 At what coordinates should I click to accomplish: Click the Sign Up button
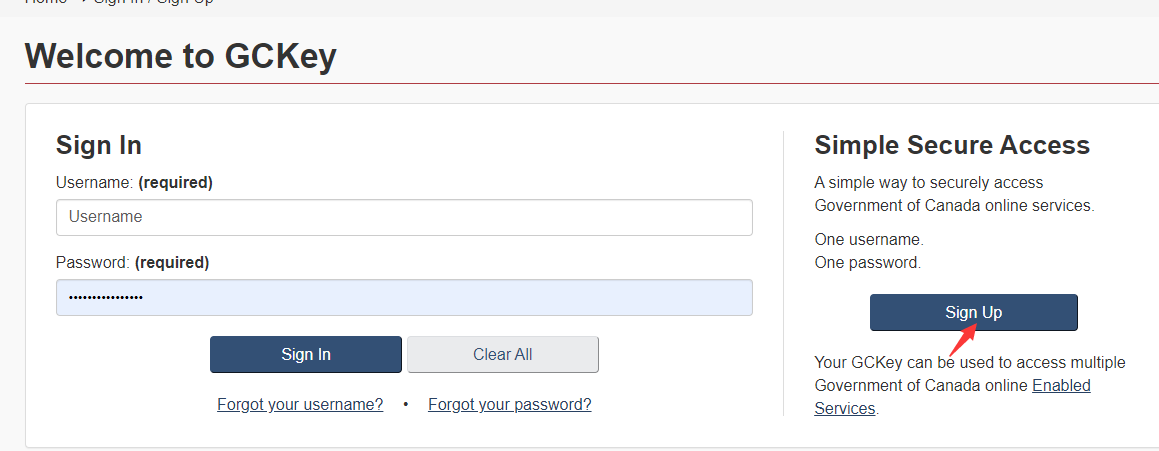(973, 313)
